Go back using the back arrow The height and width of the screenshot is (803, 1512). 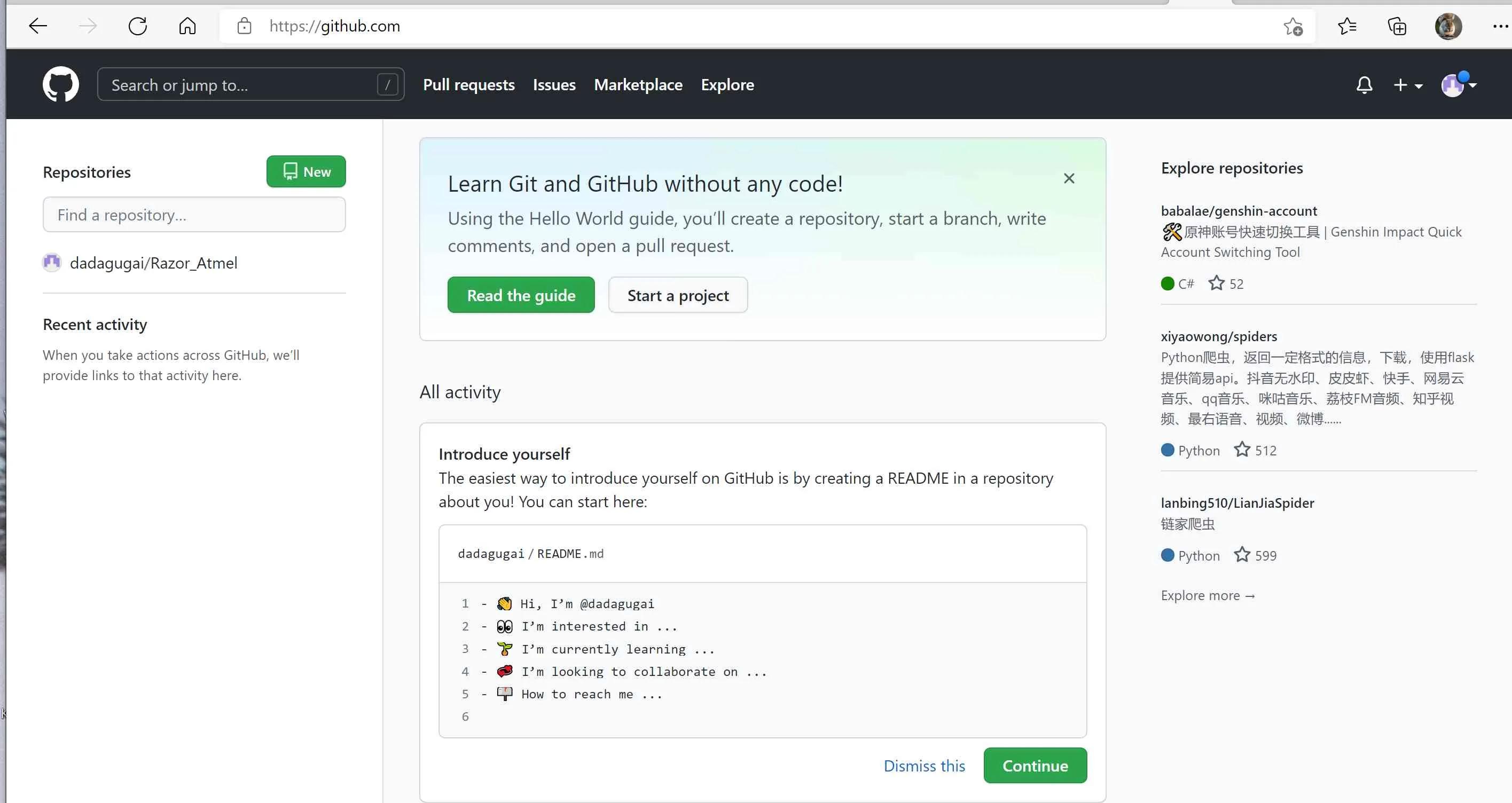(37, 26)
